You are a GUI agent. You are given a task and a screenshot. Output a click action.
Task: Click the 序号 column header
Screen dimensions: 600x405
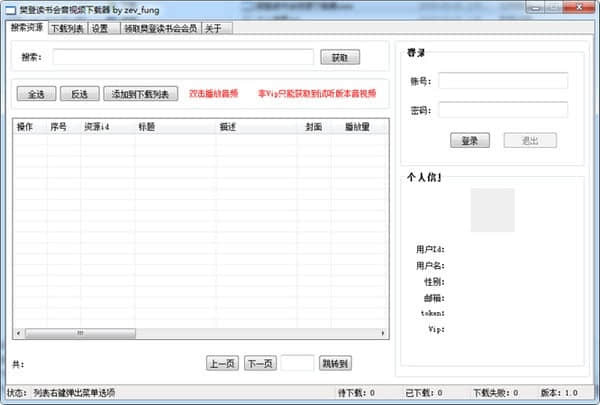(64, 127)
